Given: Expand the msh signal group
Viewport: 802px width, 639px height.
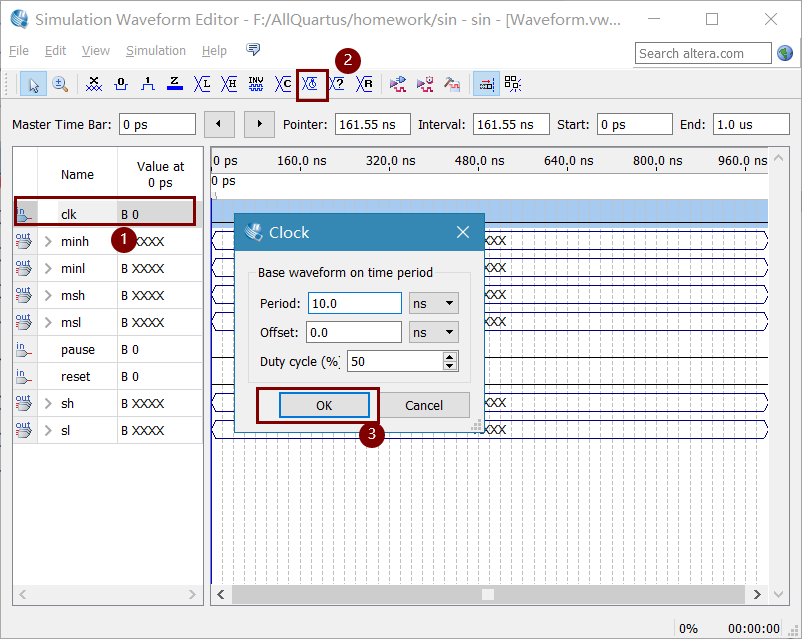Looking at the screenshot, I should pos(48,296).
